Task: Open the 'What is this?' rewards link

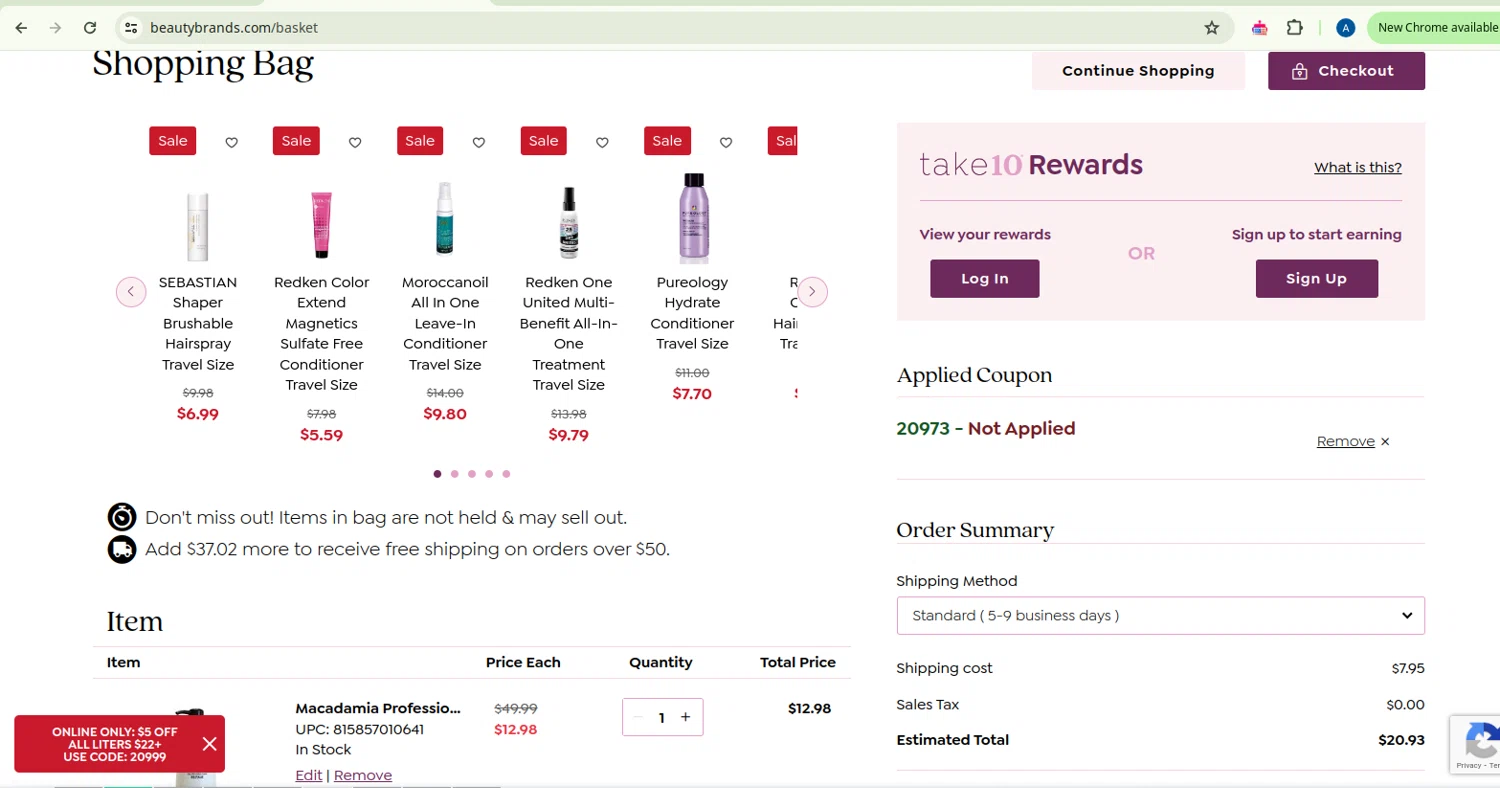Action: click(1358, 167)
